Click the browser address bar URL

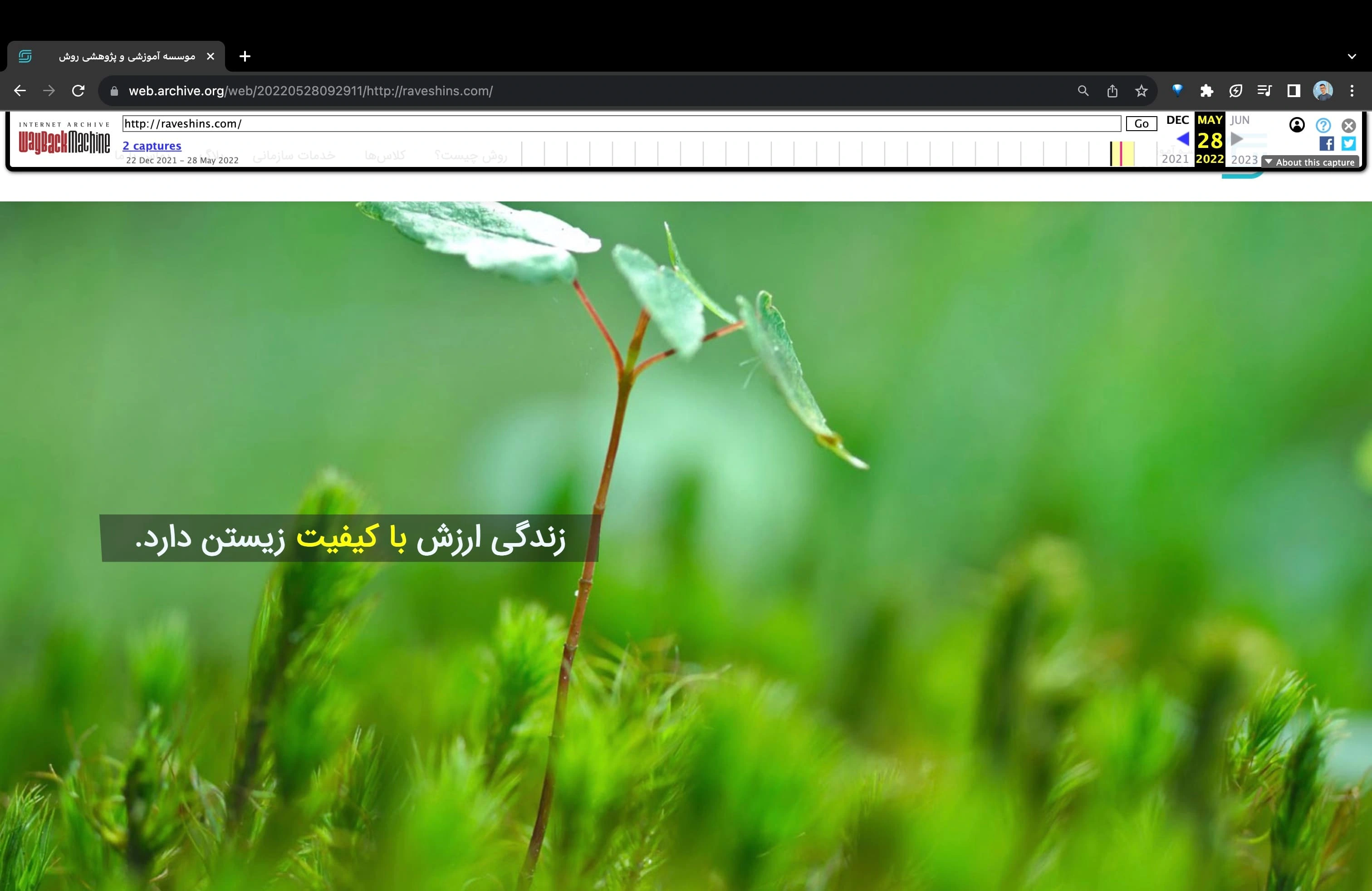coord(311,91)
